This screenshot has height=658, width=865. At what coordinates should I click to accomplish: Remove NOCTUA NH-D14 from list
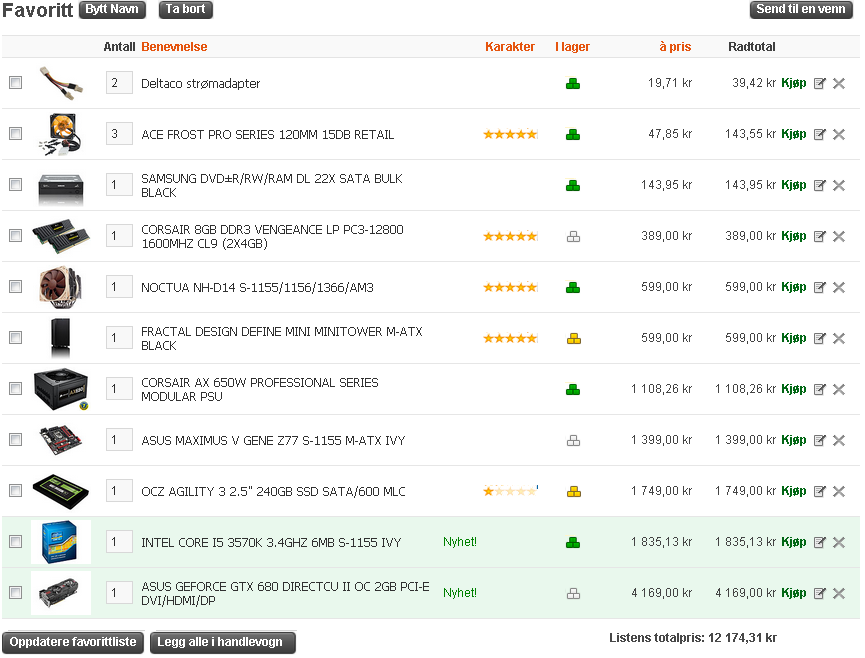[x=839, y=287]
